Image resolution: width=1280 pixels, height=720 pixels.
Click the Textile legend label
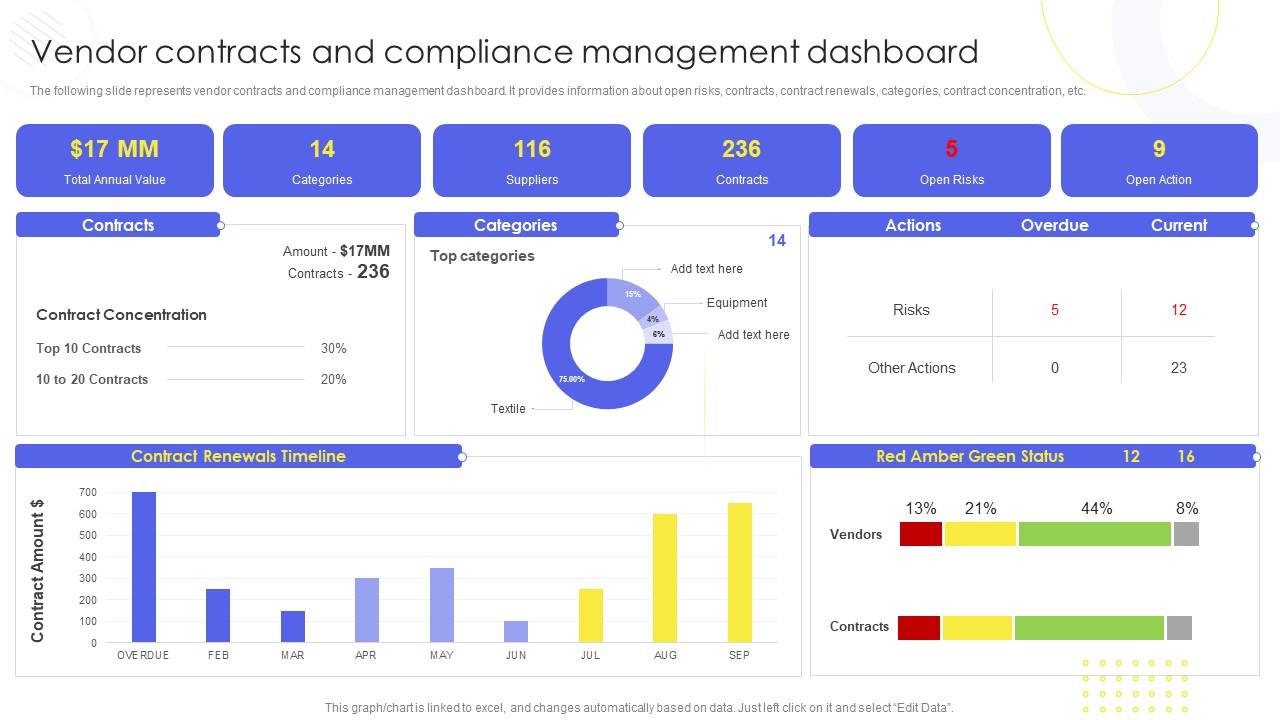tap(509, 409)
